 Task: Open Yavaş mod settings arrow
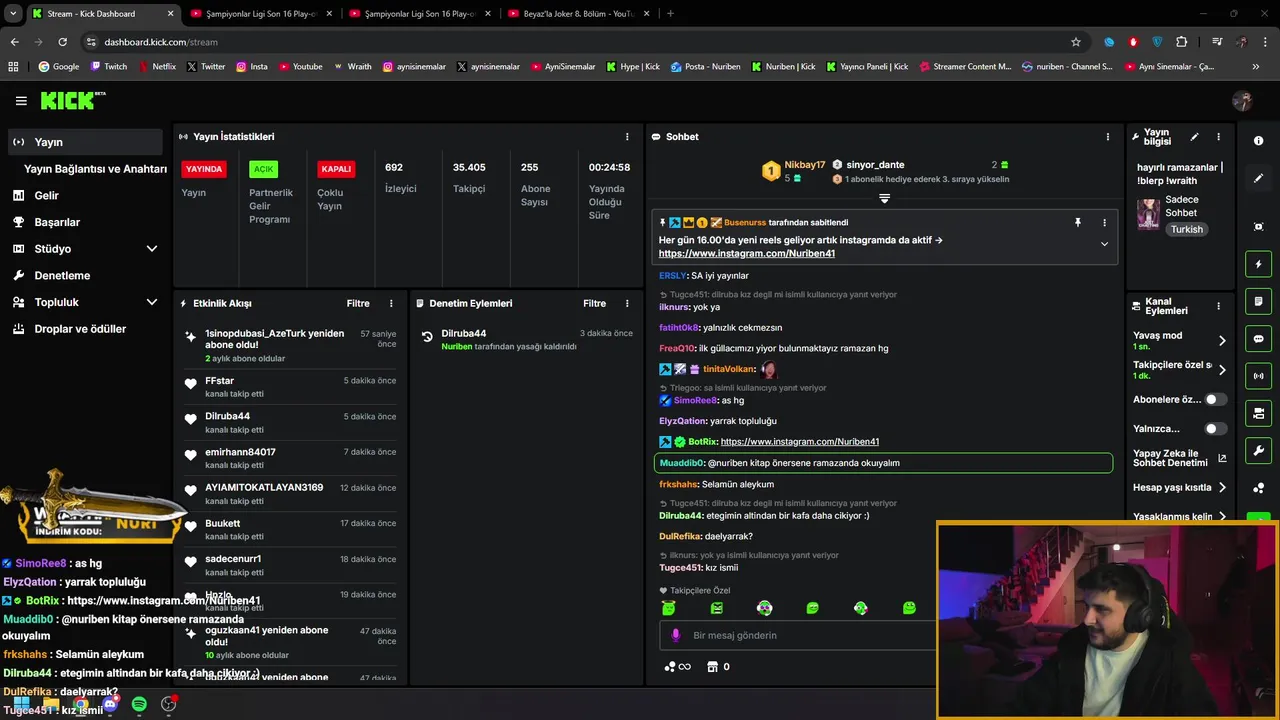(x=1222, y=341)
